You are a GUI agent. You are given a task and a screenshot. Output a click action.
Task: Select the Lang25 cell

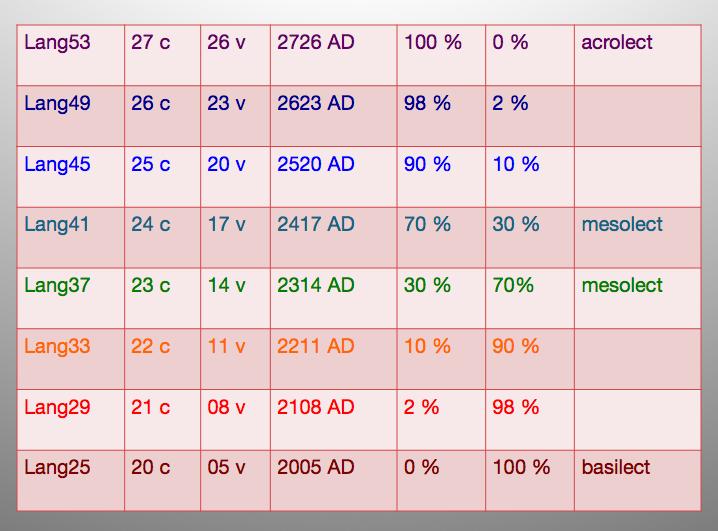click(57, 467)
